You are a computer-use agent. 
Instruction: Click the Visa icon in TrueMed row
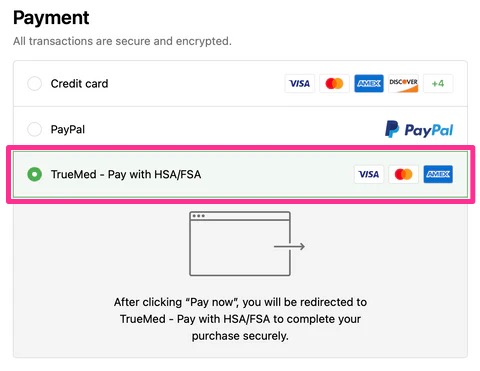pyautogui.click(x=369, y=174)
